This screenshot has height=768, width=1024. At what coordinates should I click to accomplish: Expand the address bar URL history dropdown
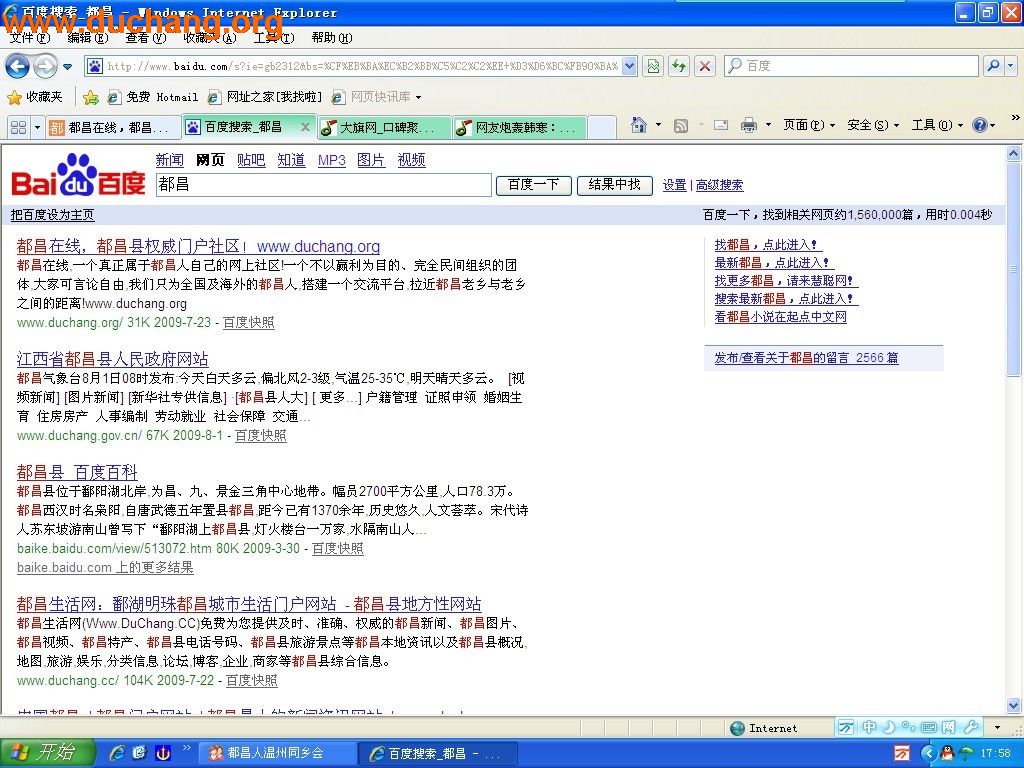tap(629, 66)
